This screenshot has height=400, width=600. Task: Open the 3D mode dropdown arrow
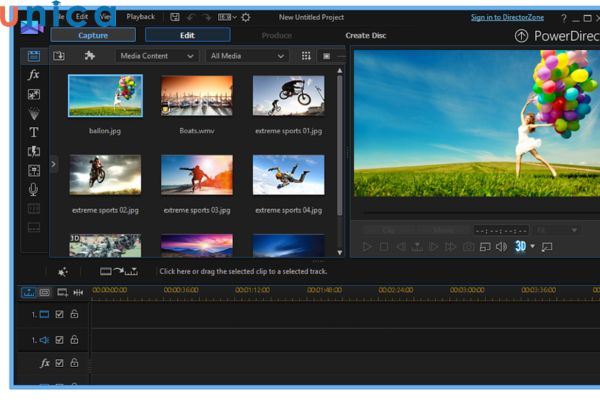click(x=533, y=247)
